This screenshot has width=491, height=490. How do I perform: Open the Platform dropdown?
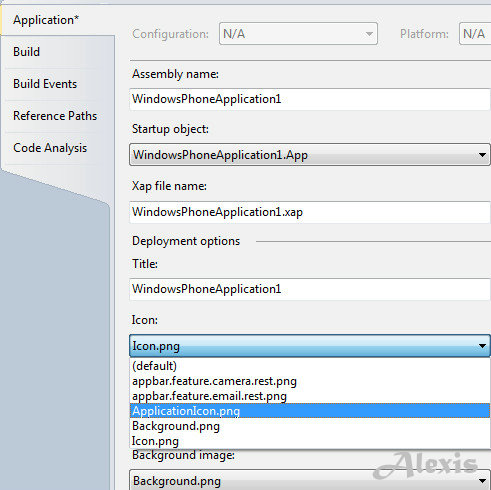[475, 34]
